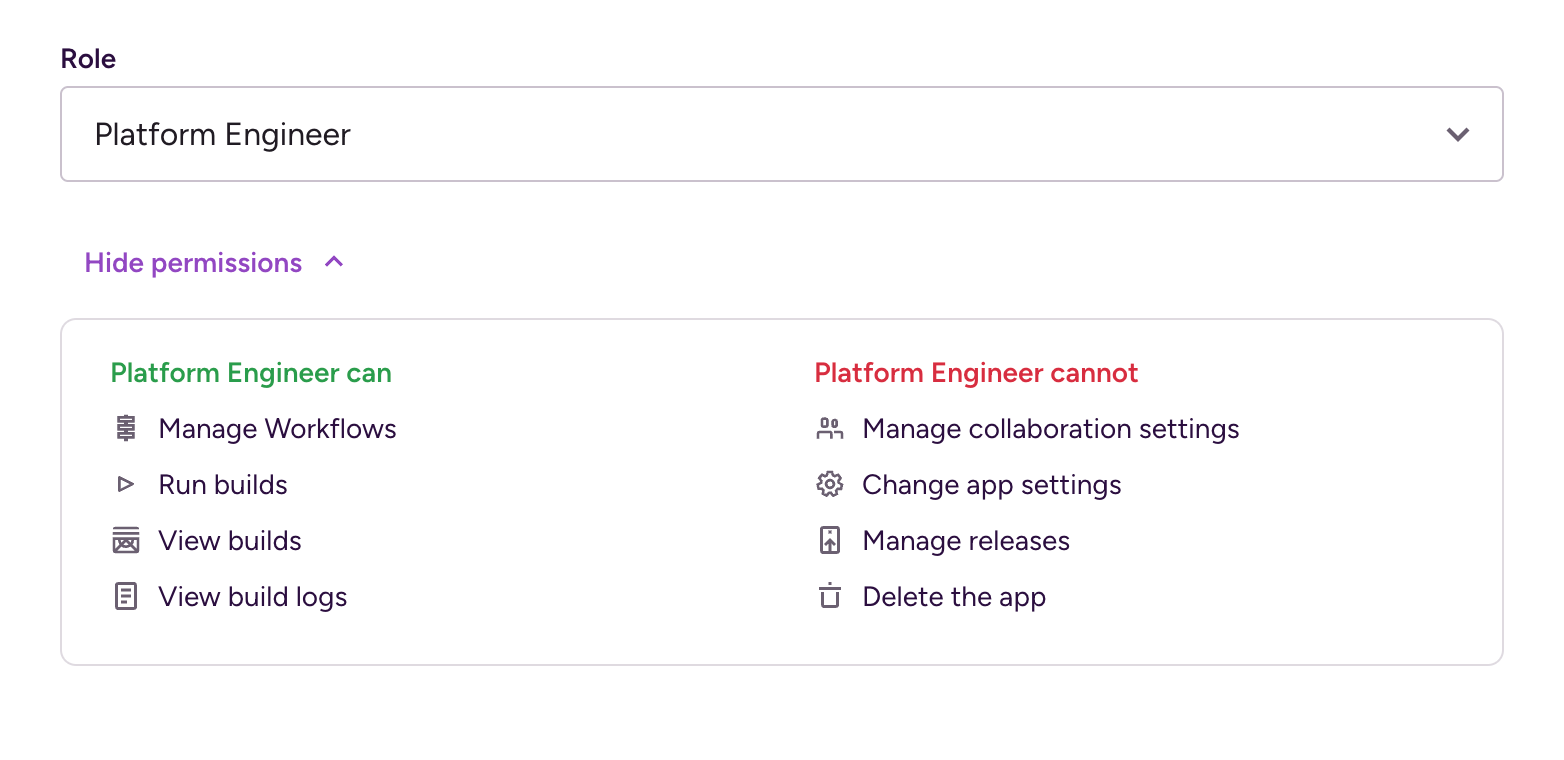The width and height of the screenshot is (1564, 760).
Task: Click the Platform Engineer cannot heading
Action: point(976,373)
